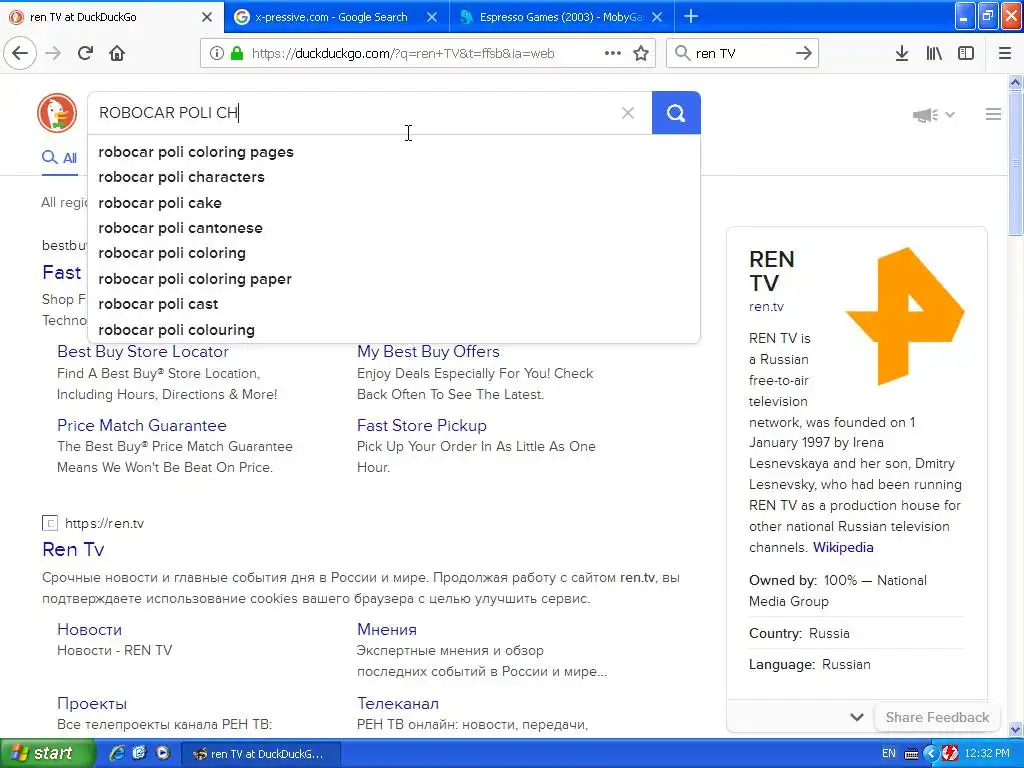Image resolution: width=1024 pixels, height=768 pixels.
Task: Click the orange REN TV logo image
Action: (x=905, y=316)
